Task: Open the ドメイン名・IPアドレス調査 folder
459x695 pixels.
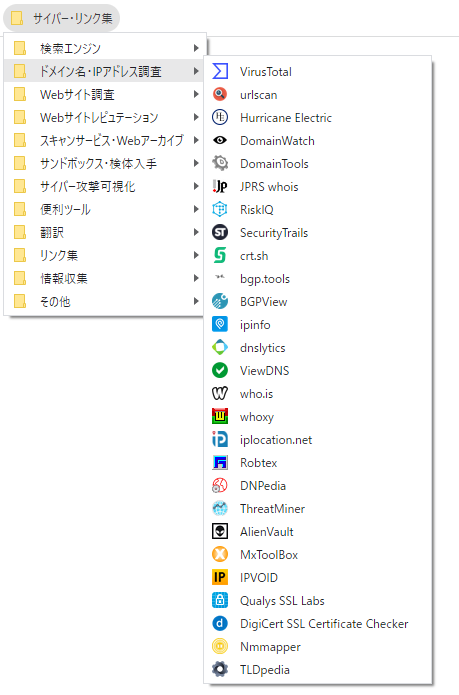Action: point(105,71)
